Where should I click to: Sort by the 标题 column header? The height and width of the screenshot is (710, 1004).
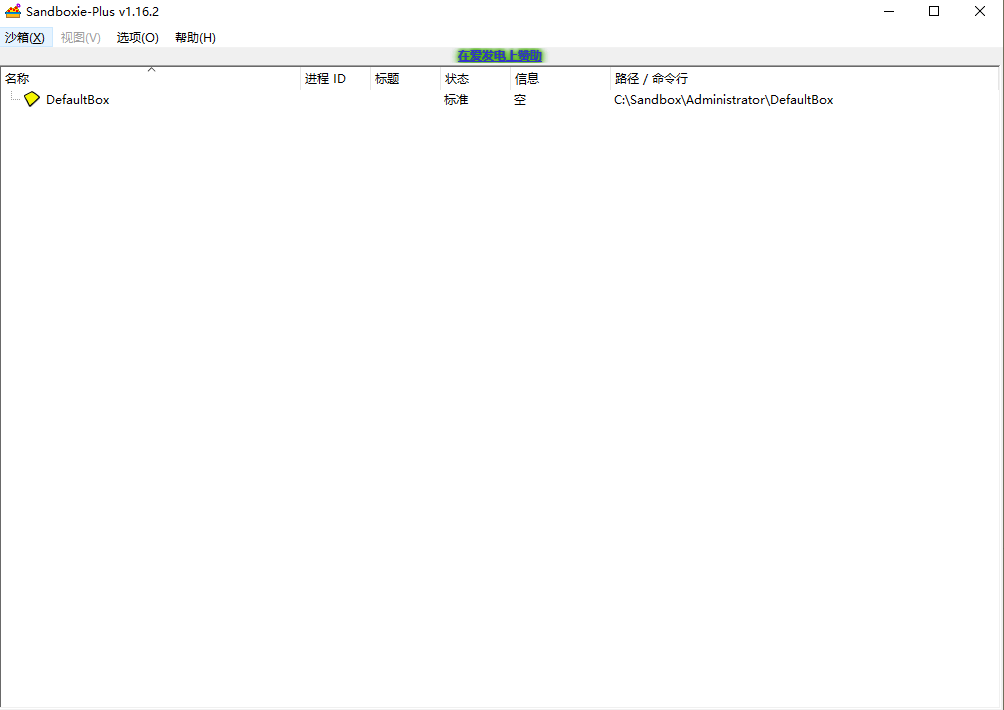[x=405, y=79]
